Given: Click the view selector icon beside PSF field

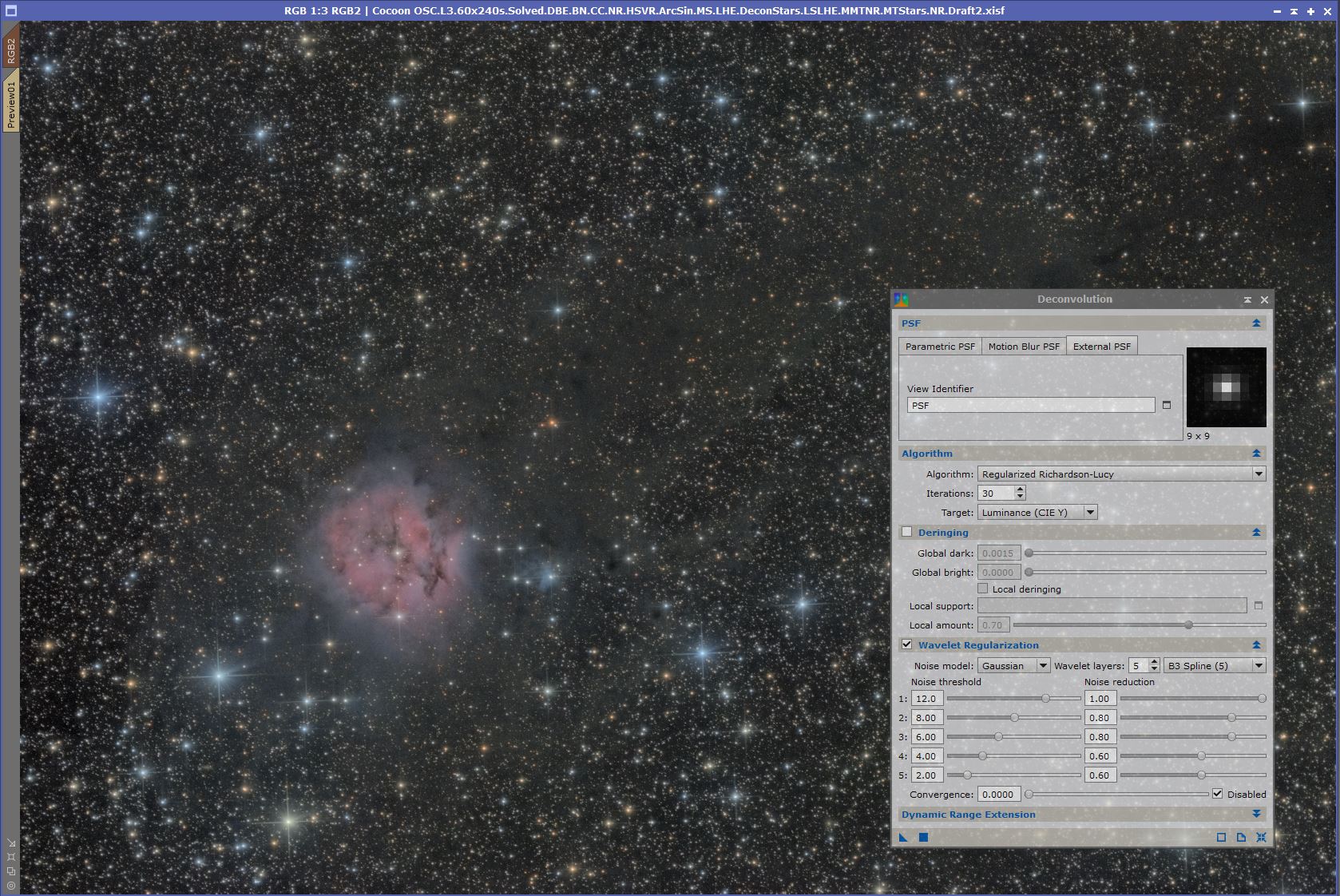Looking at the screenshot, I should [x=1167, y=405].
